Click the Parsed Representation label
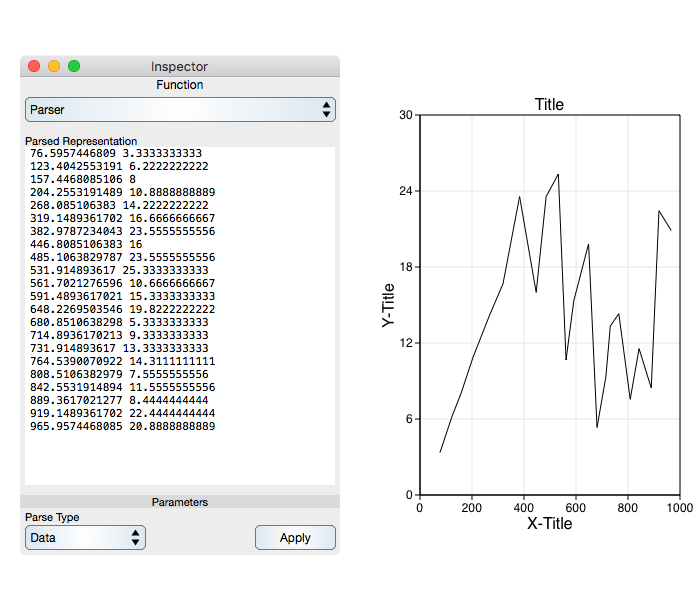The width and height of the screenshot is (700, 600). [x=81, y=141]
